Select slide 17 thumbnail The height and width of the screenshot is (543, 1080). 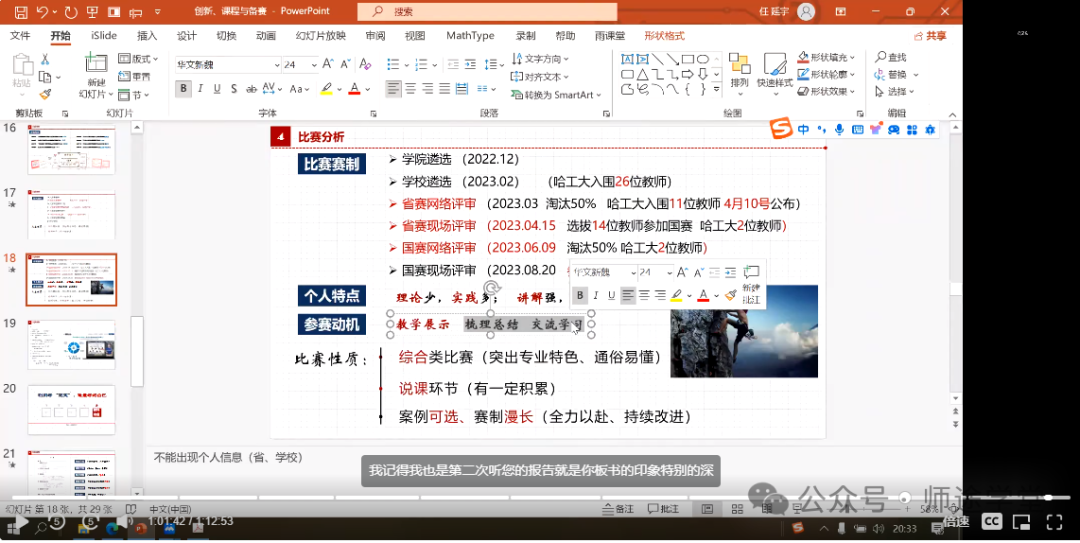point(72,215)
